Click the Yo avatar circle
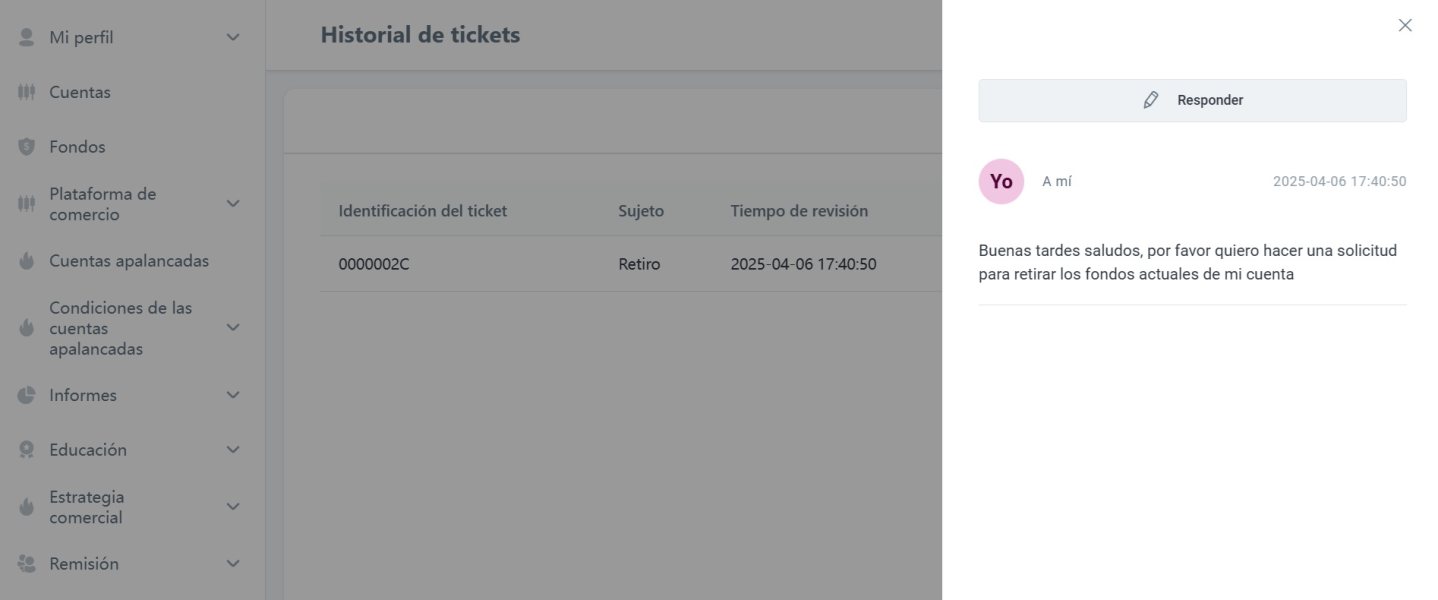The image size is (1438, 600). click(1001, 181)
